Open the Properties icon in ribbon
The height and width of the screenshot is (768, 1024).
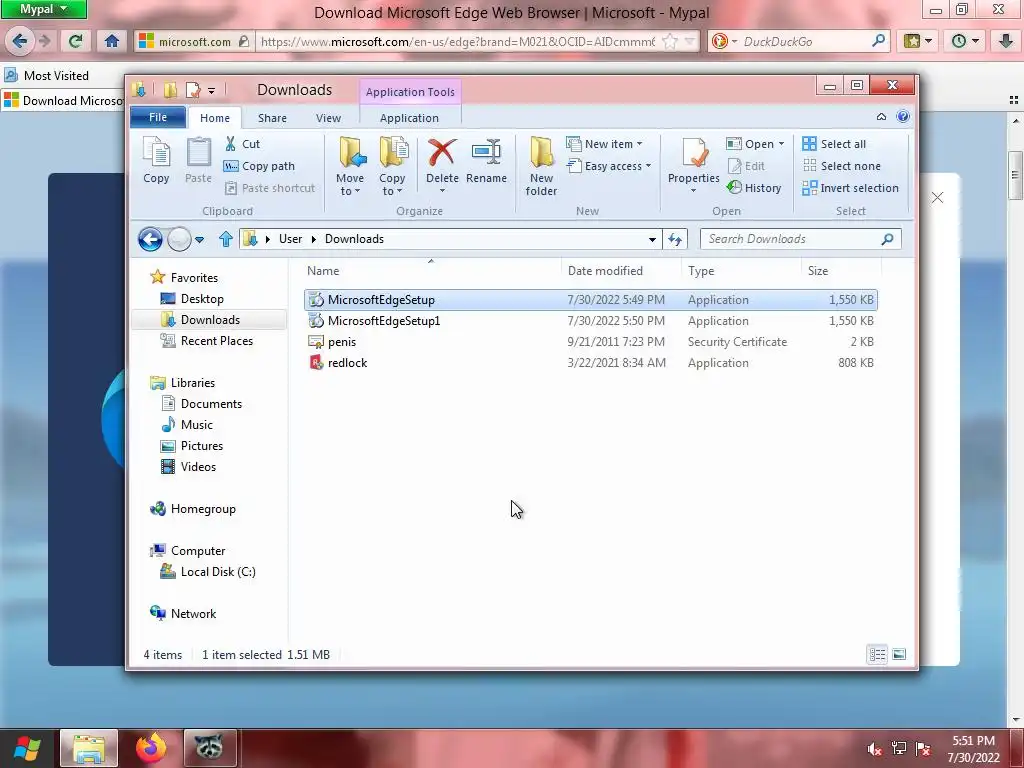point(694,153)
